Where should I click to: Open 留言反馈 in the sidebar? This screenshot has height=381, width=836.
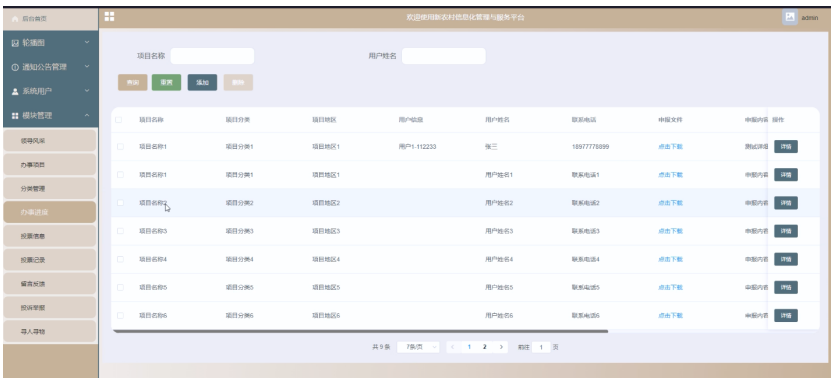(50, 284)
